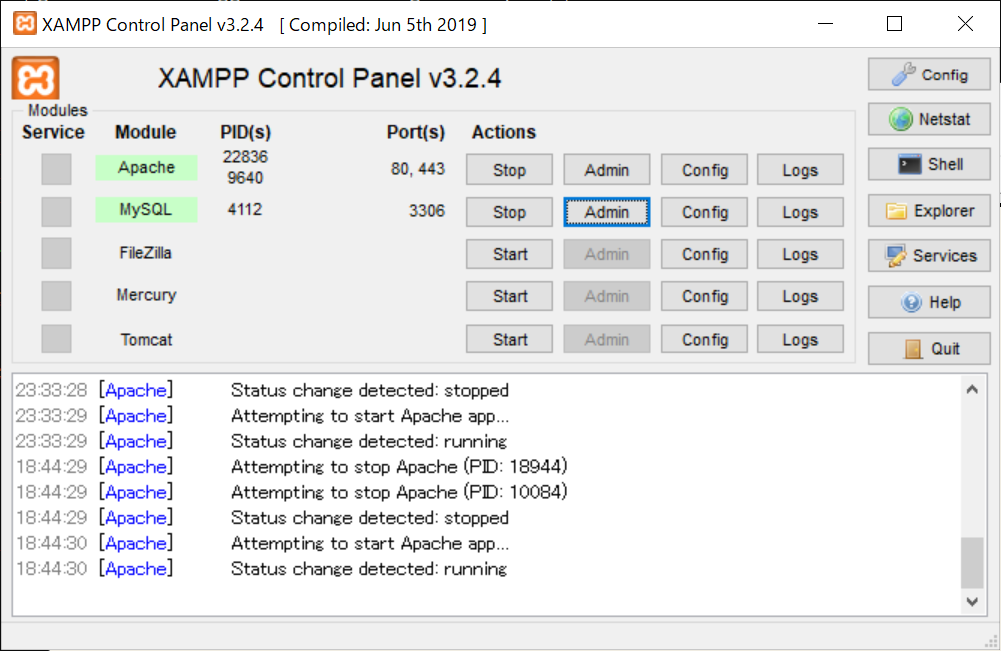Start the Tomcat module
The image size is (1001, 651).
[509, 339]
